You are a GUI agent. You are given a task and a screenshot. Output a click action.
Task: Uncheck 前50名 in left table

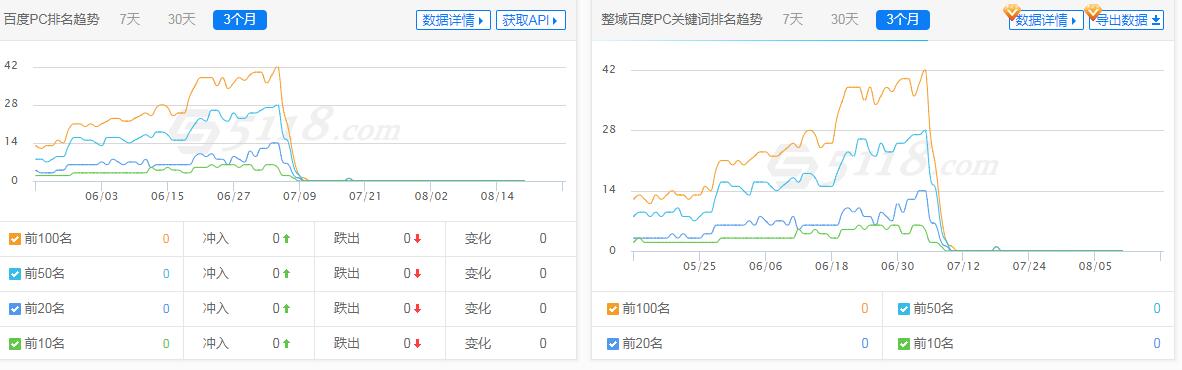[x=15, y=274]
